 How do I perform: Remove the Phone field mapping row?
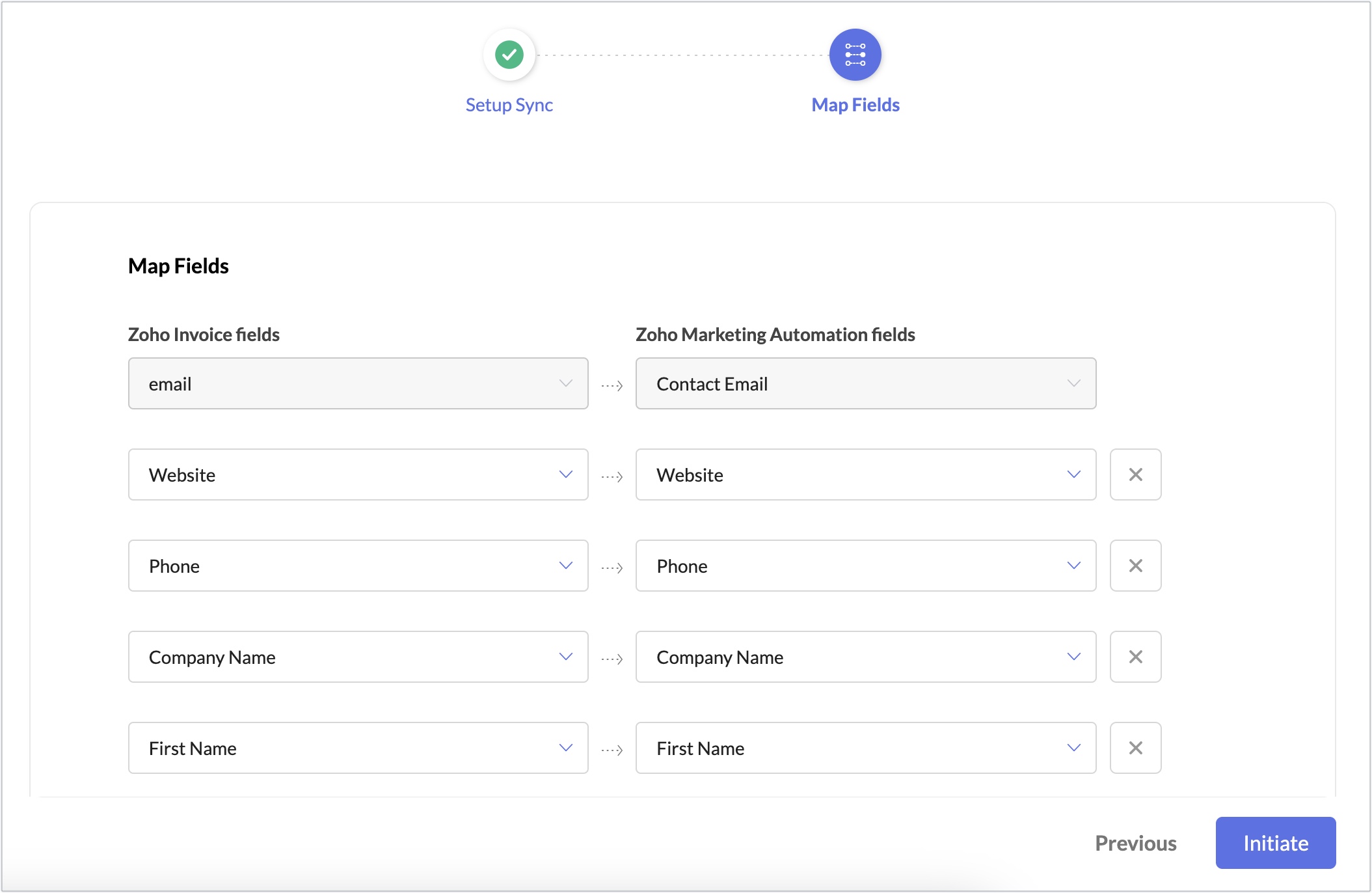coord(1136,566)
